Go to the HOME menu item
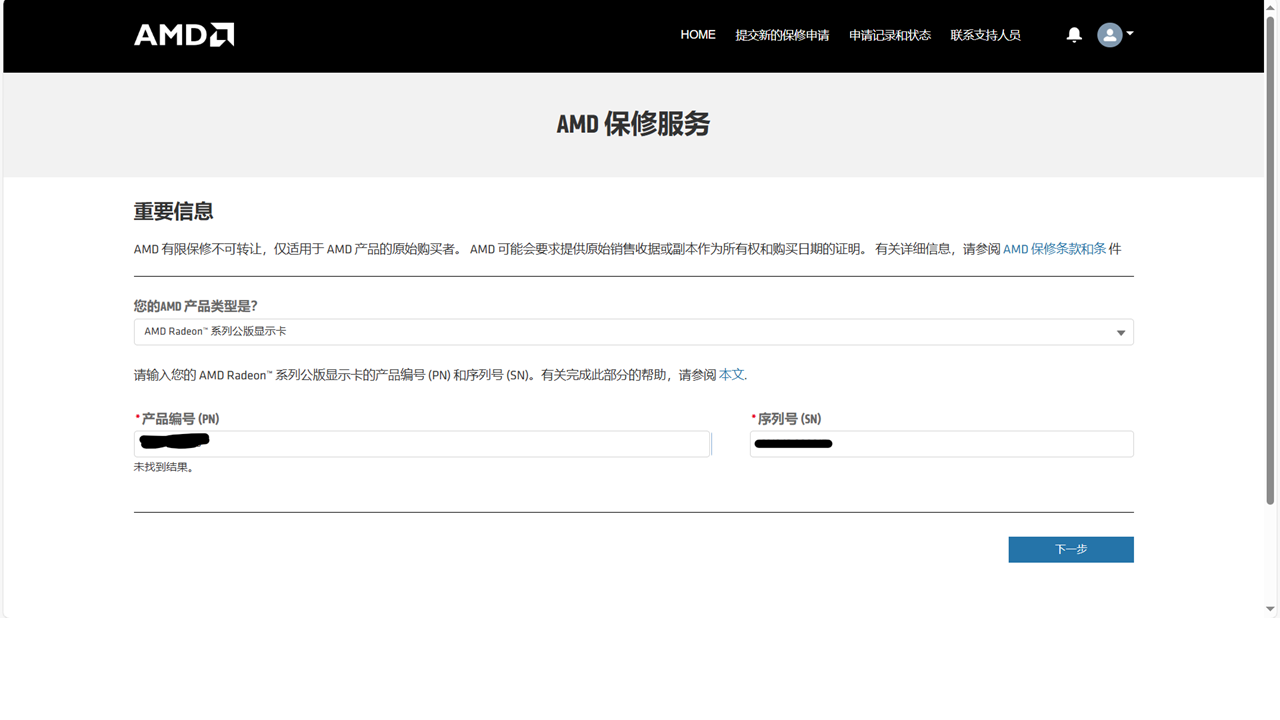 click(698, 35)
